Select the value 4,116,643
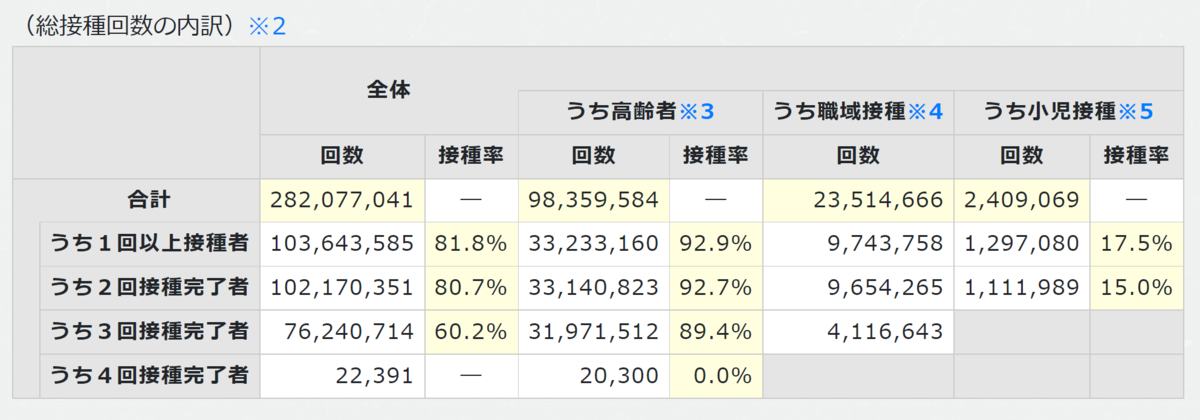The width and height of the screenshot is (1200, 420). click(x=887, y=332)
